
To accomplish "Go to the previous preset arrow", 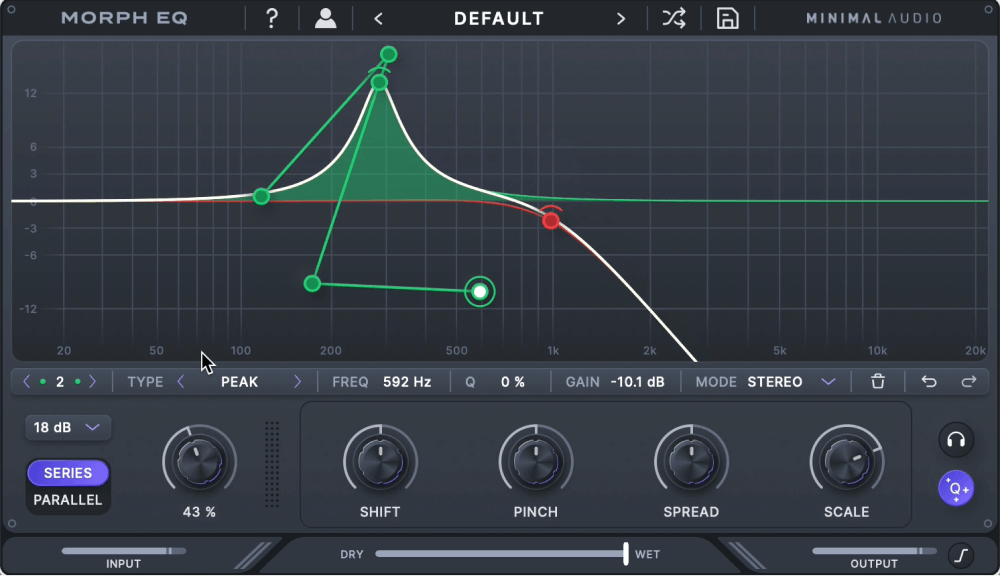I will (378, 18).
